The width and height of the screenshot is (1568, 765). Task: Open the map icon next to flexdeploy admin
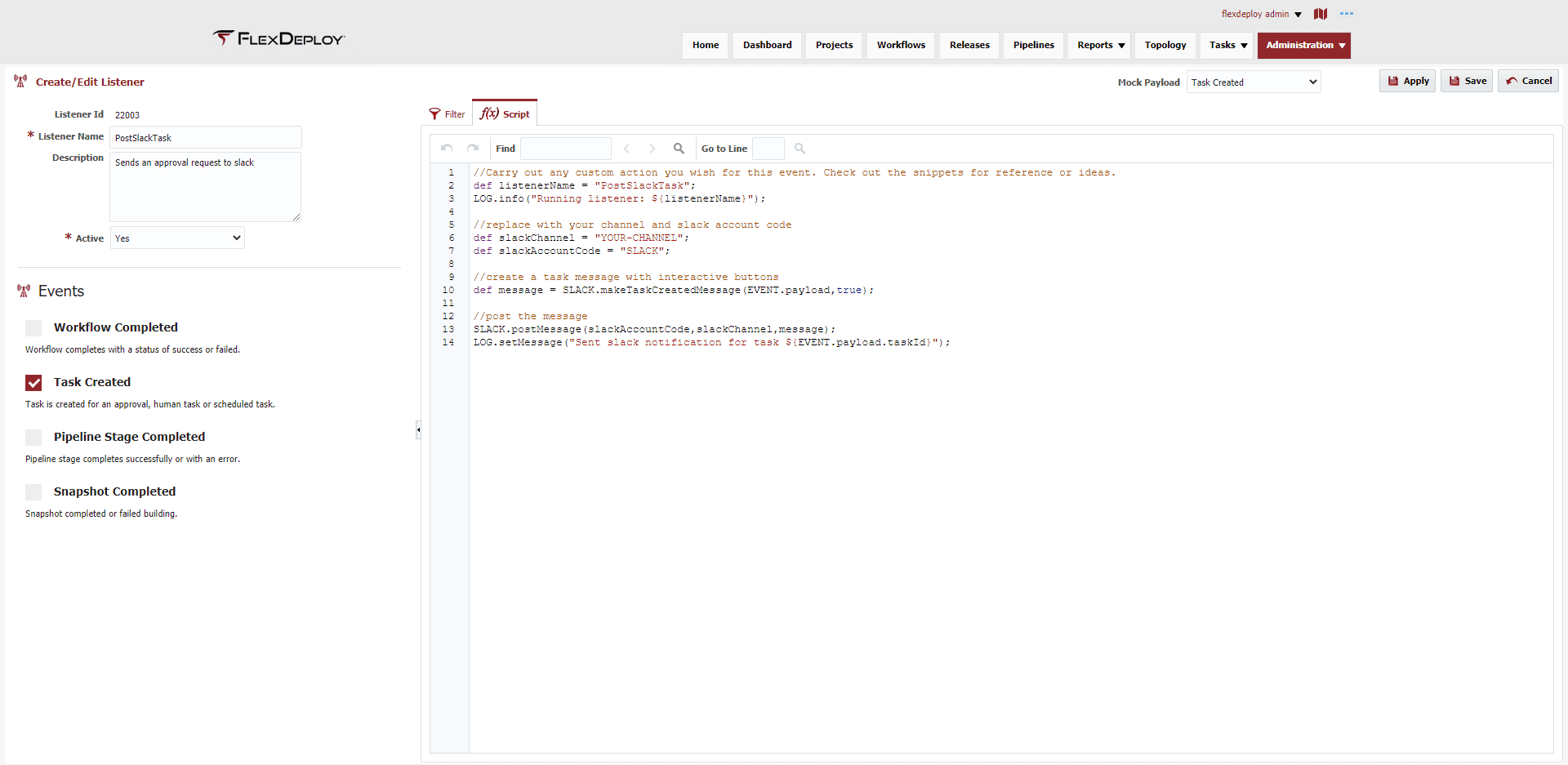1321,14
